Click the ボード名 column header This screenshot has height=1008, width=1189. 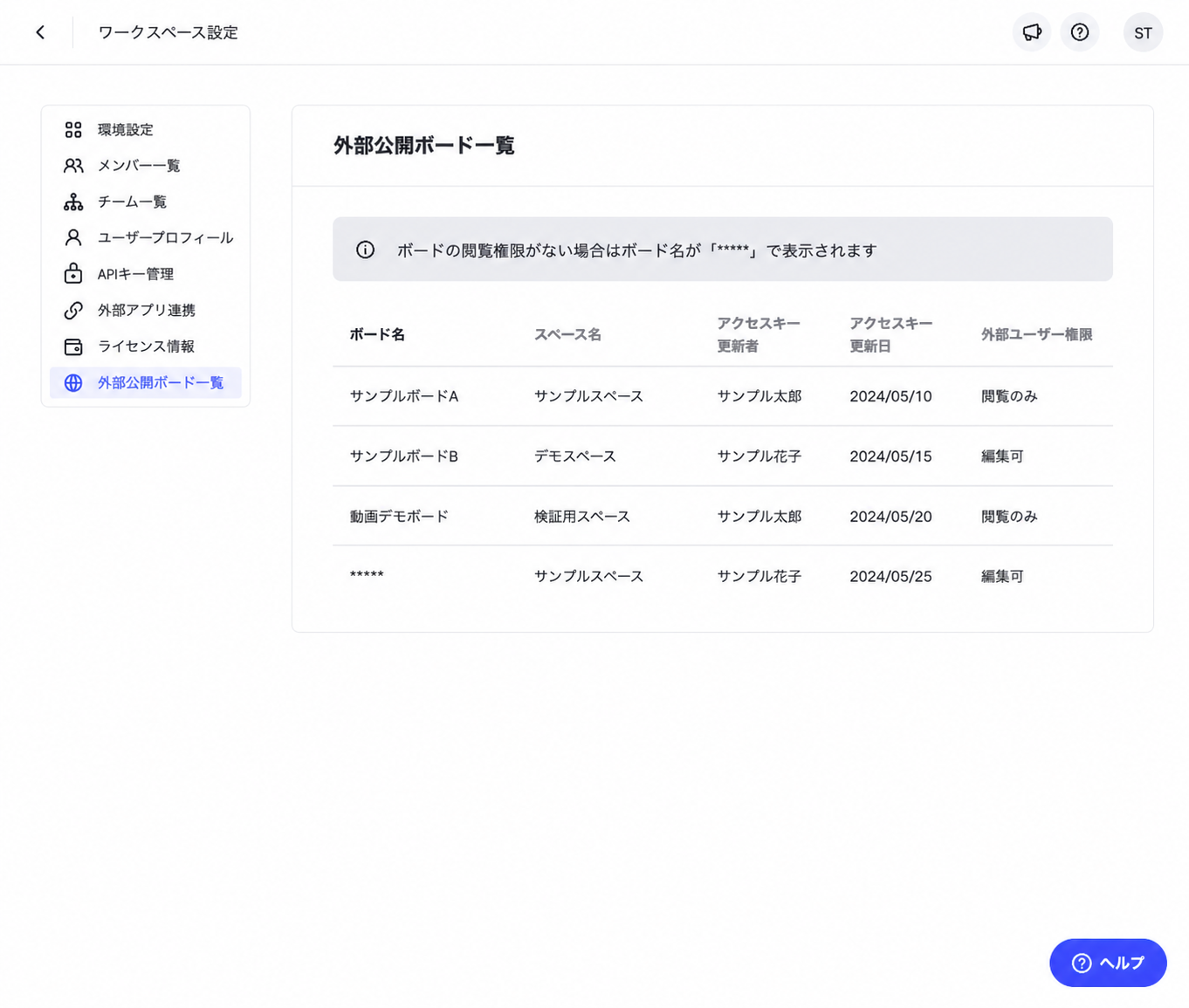click(x=377, y=334)
